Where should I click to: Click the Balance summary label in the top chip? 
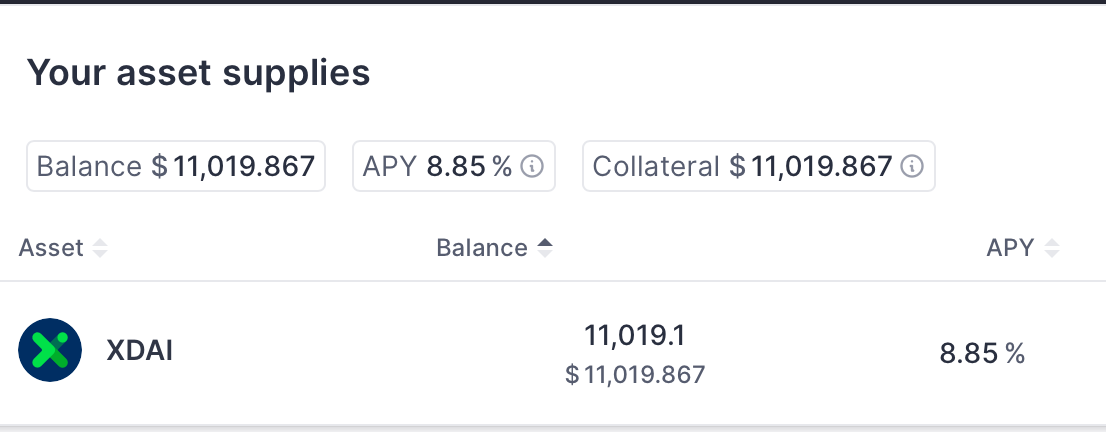pos(89,167)
